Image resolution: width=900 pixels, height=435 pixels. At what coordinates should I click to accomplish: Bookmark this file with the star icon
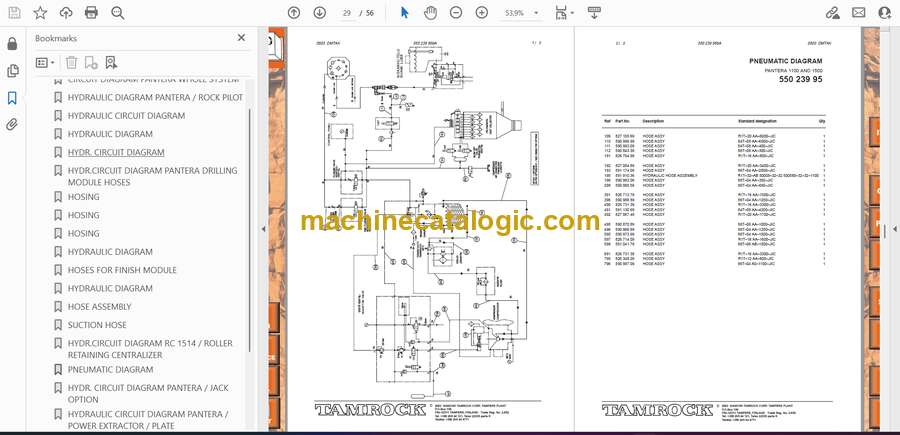[40, 13]
